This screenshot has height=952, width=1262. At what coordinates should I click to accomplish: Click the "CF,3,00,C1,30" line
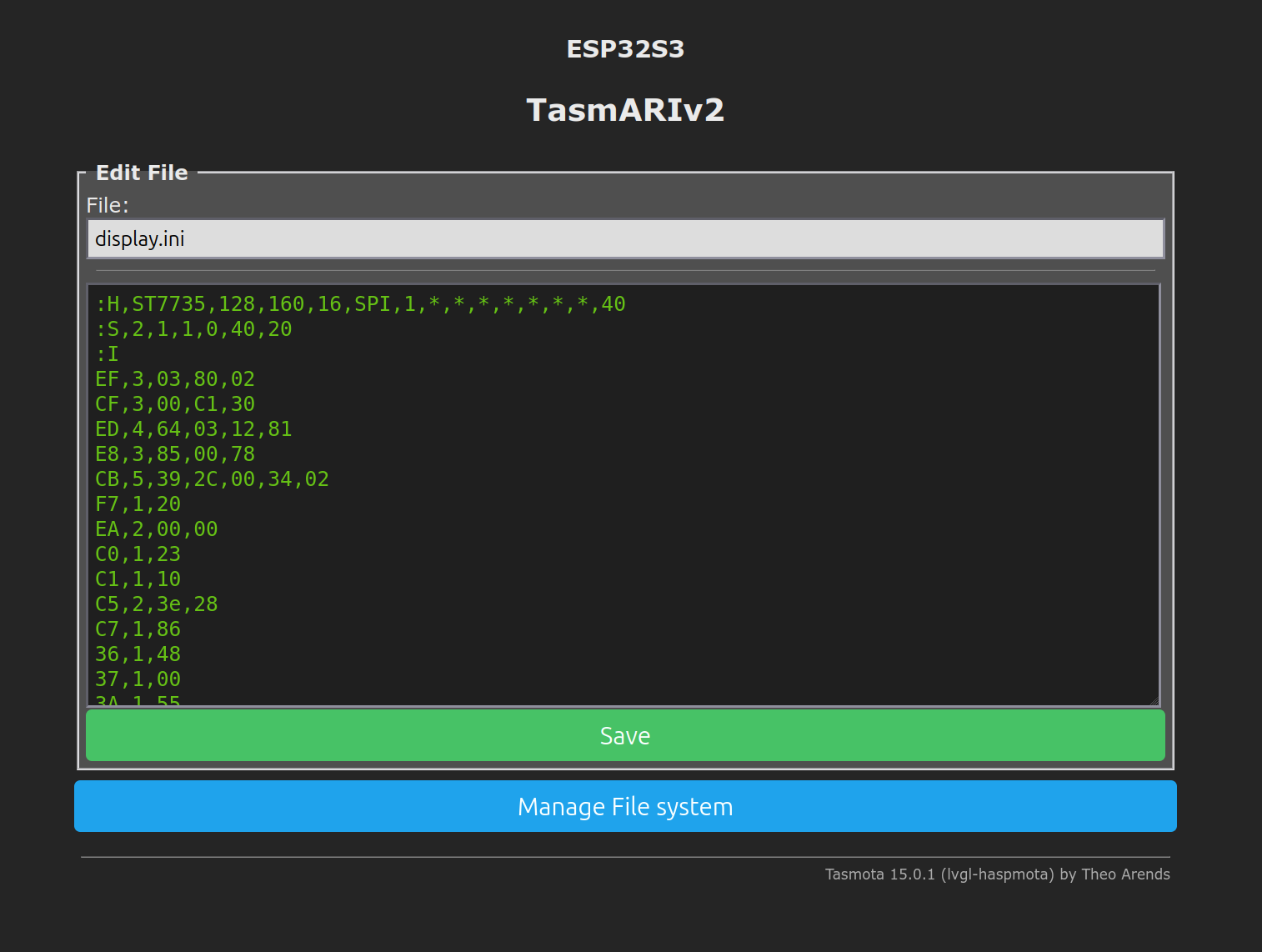175,403
